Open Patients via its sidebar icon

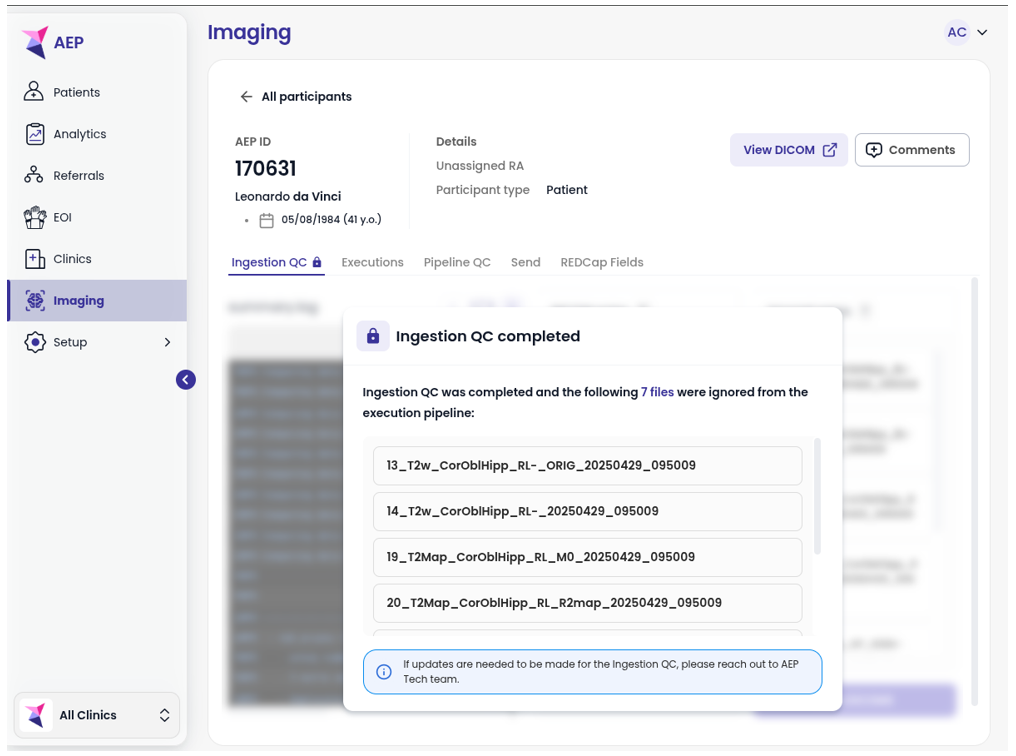pos(35,92)
